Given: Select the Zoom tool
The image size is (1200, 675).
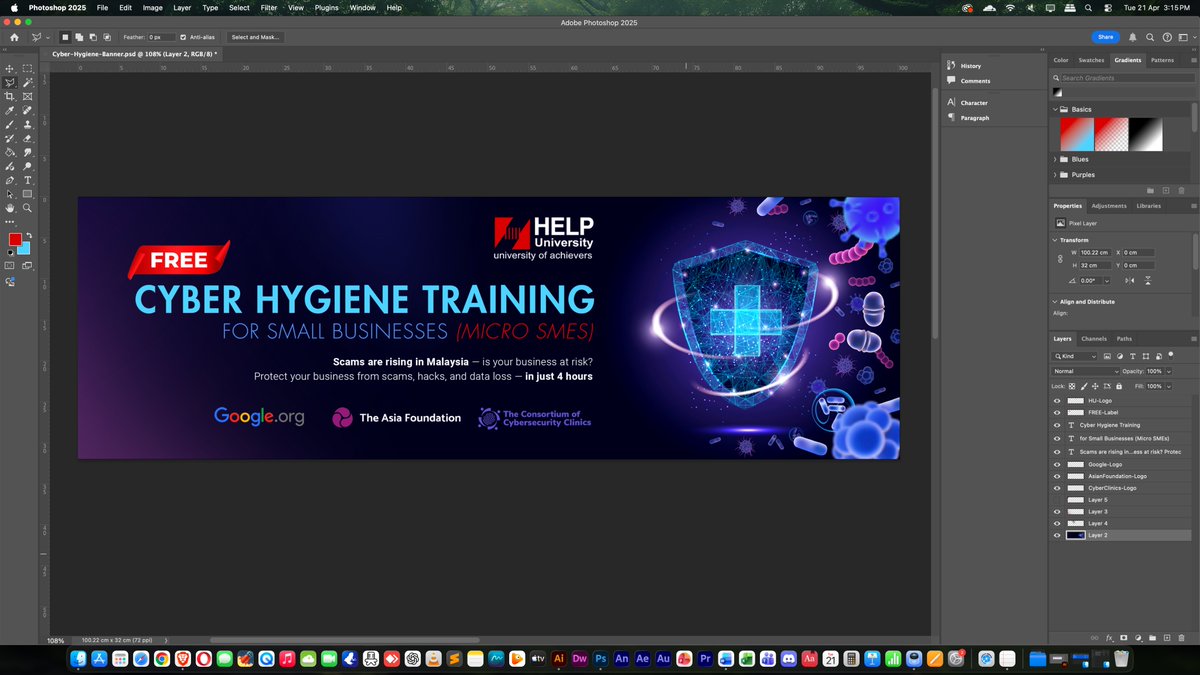Looking at the screenshot, I should point(26,208).
